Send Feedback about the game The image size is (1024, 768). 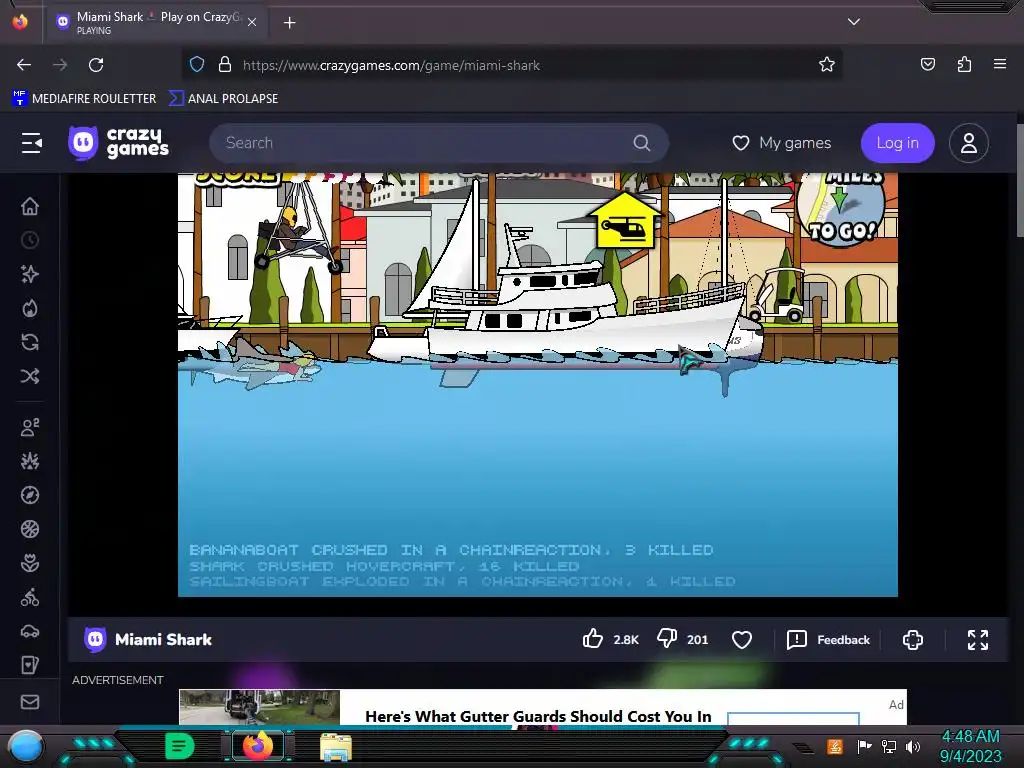tap(828, 639)
